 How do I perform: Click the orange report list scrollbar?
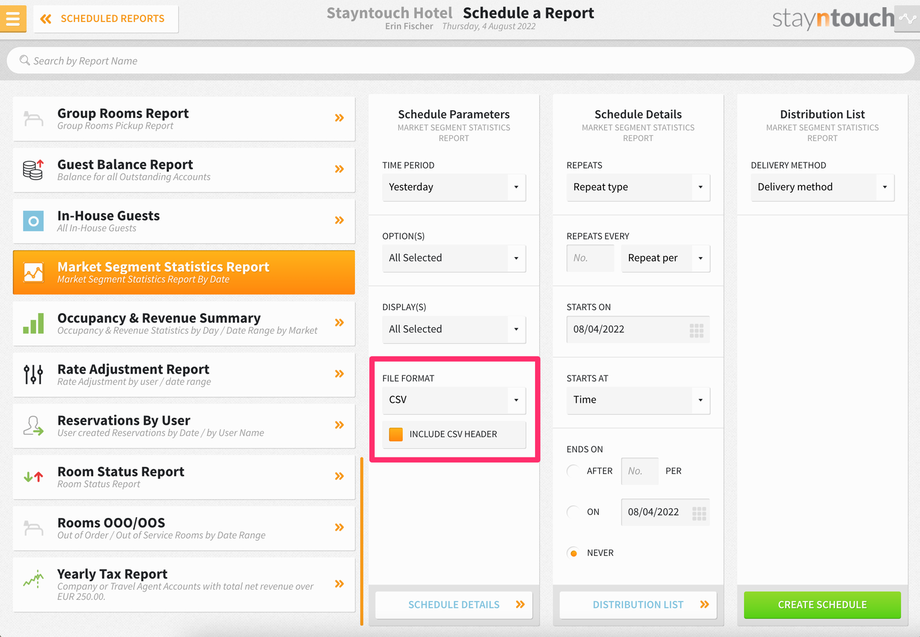coord(361,541)
